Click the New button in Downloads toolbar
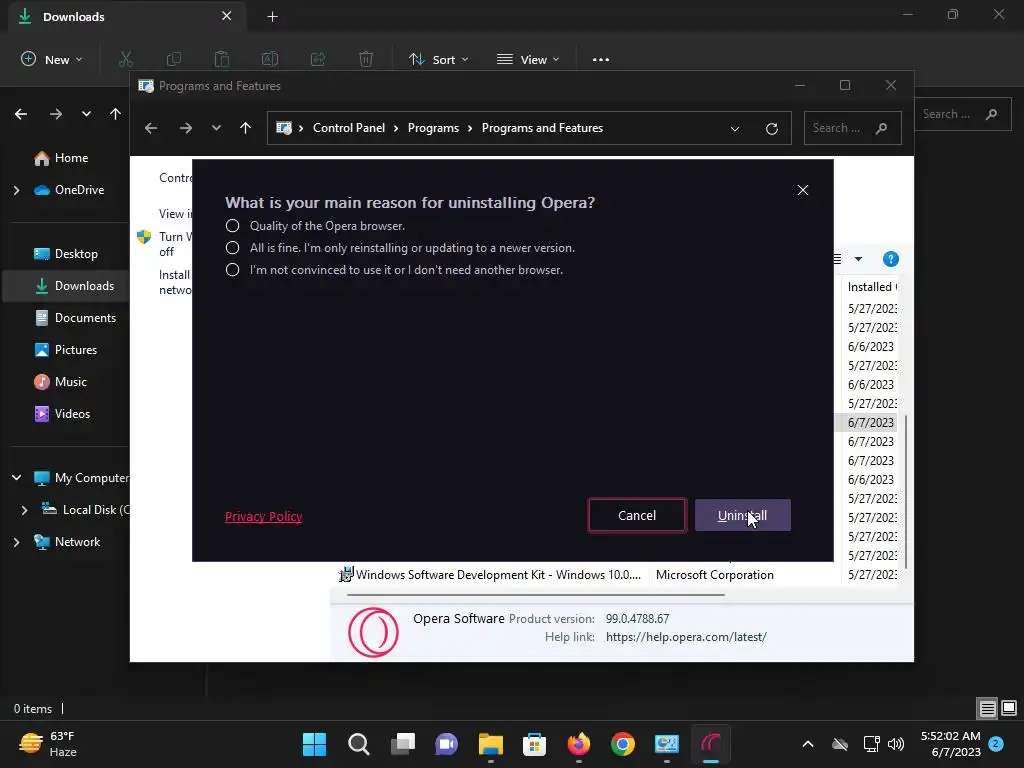The height and width of the screenshot is (768, 1024). (52, 59)
